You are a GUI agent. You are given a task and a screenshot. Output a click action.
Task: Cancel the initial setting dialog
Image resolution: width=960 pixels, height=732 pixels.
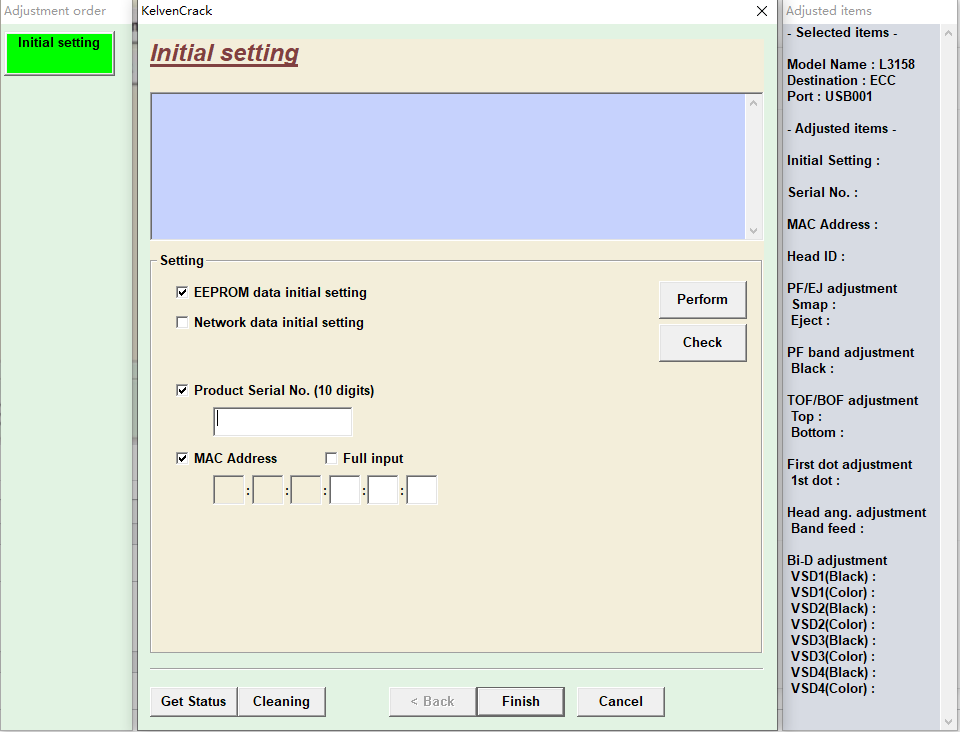pyautogui.click(x=620, y=702)
